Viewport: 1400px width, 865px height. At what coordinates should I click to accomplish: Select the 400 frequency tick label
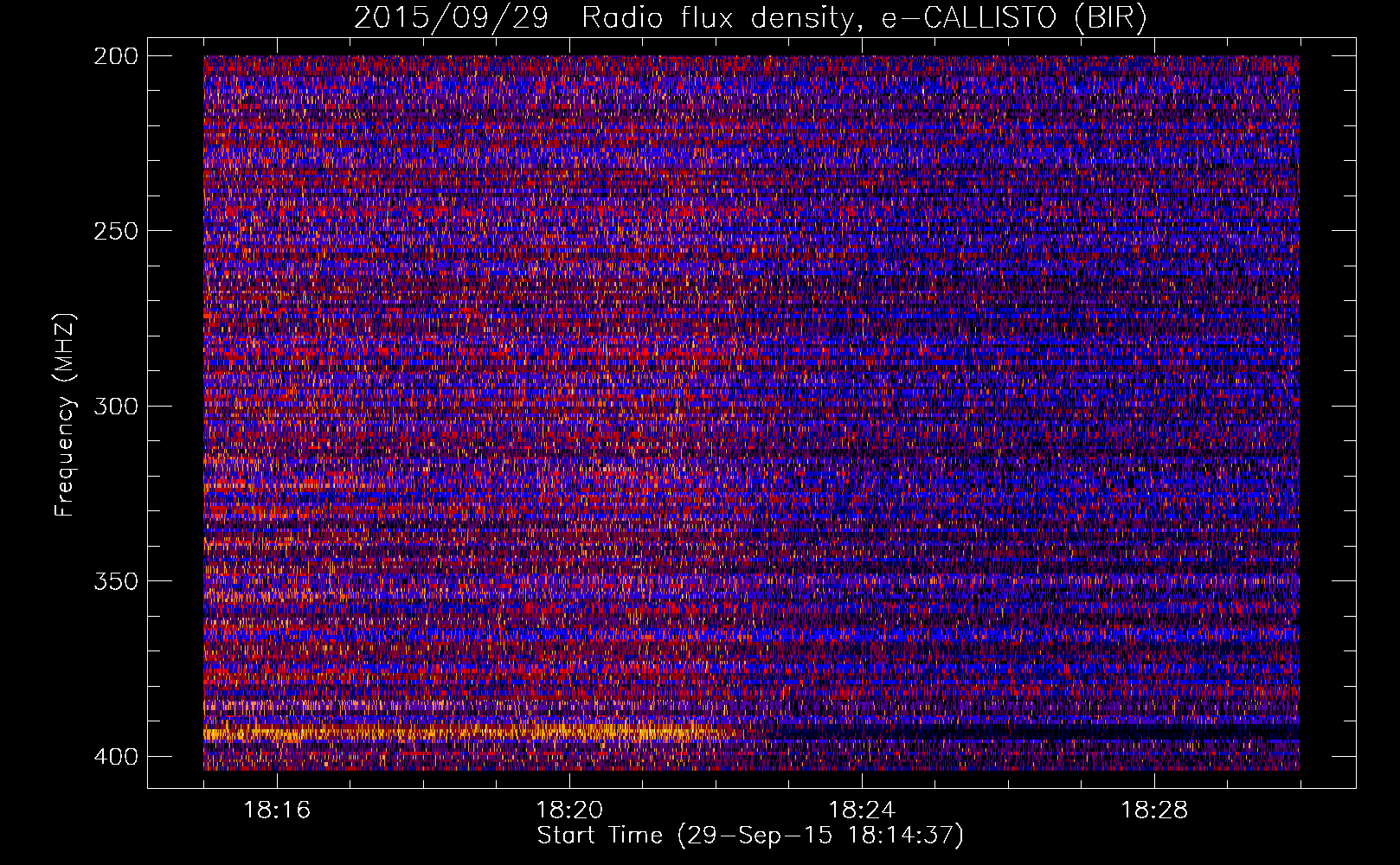tap(116, 756)
